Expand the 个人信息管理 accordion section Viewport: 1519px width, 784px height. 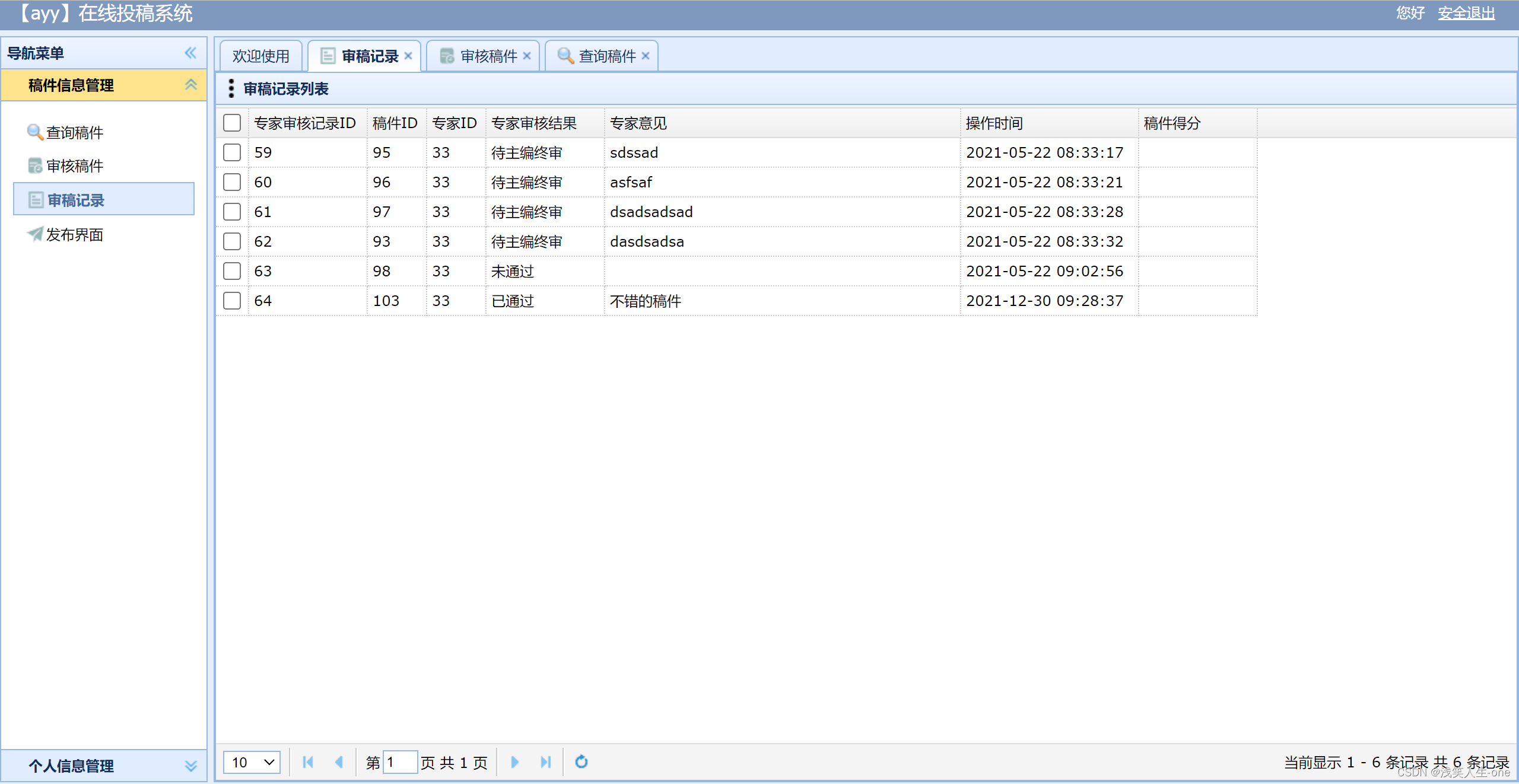(190, 766)
